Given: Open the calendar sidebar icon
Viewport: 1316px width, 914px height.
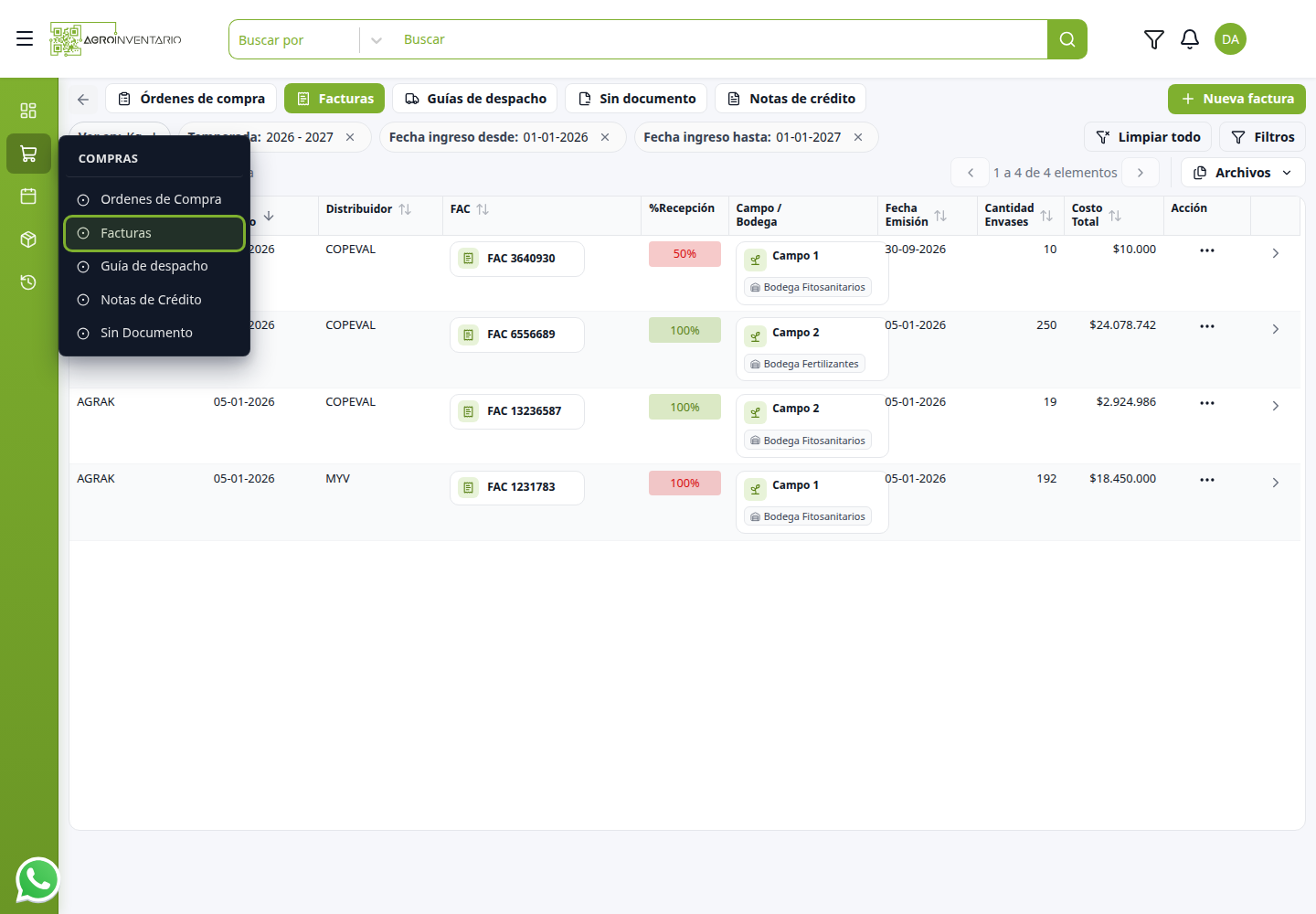Looking at the screenshot, I should [x=28, y=197].
